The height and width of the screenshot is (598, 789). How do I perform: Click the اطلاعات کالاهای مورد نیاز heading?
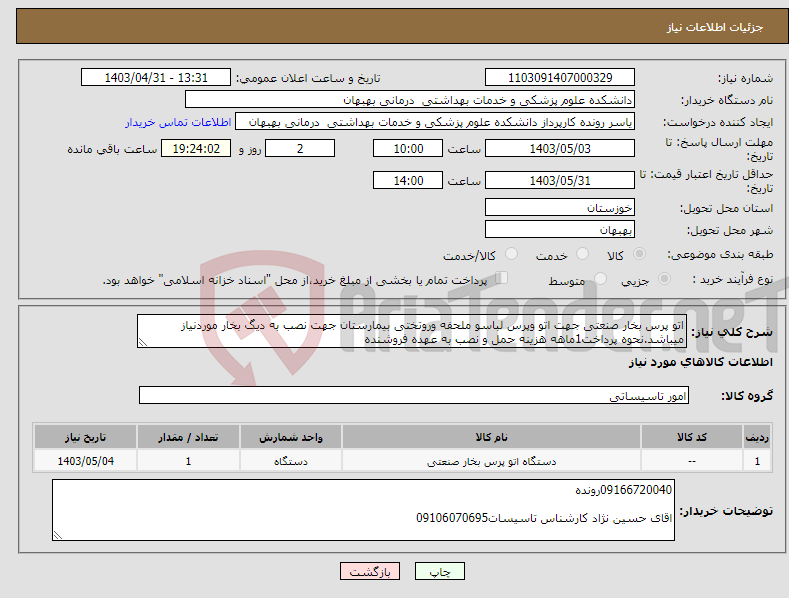[x=700, y=362]
